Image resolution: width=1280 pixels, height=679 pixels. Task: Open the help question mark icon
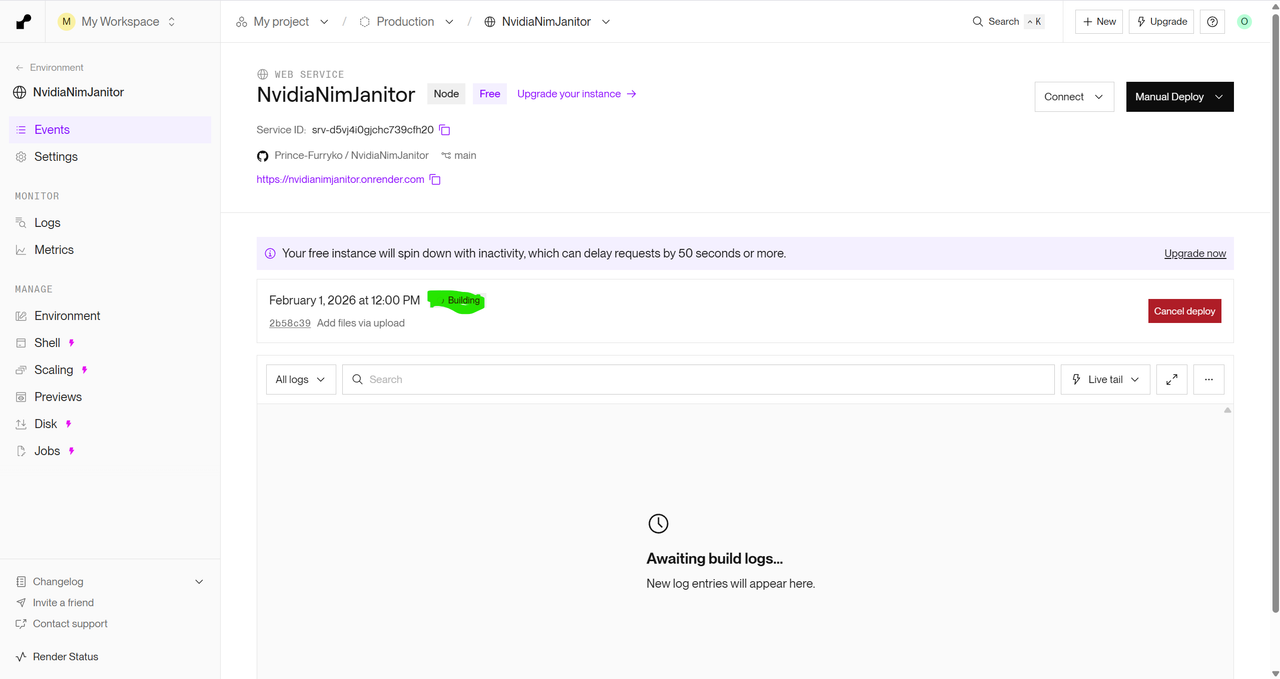(x=1212, y=21)
